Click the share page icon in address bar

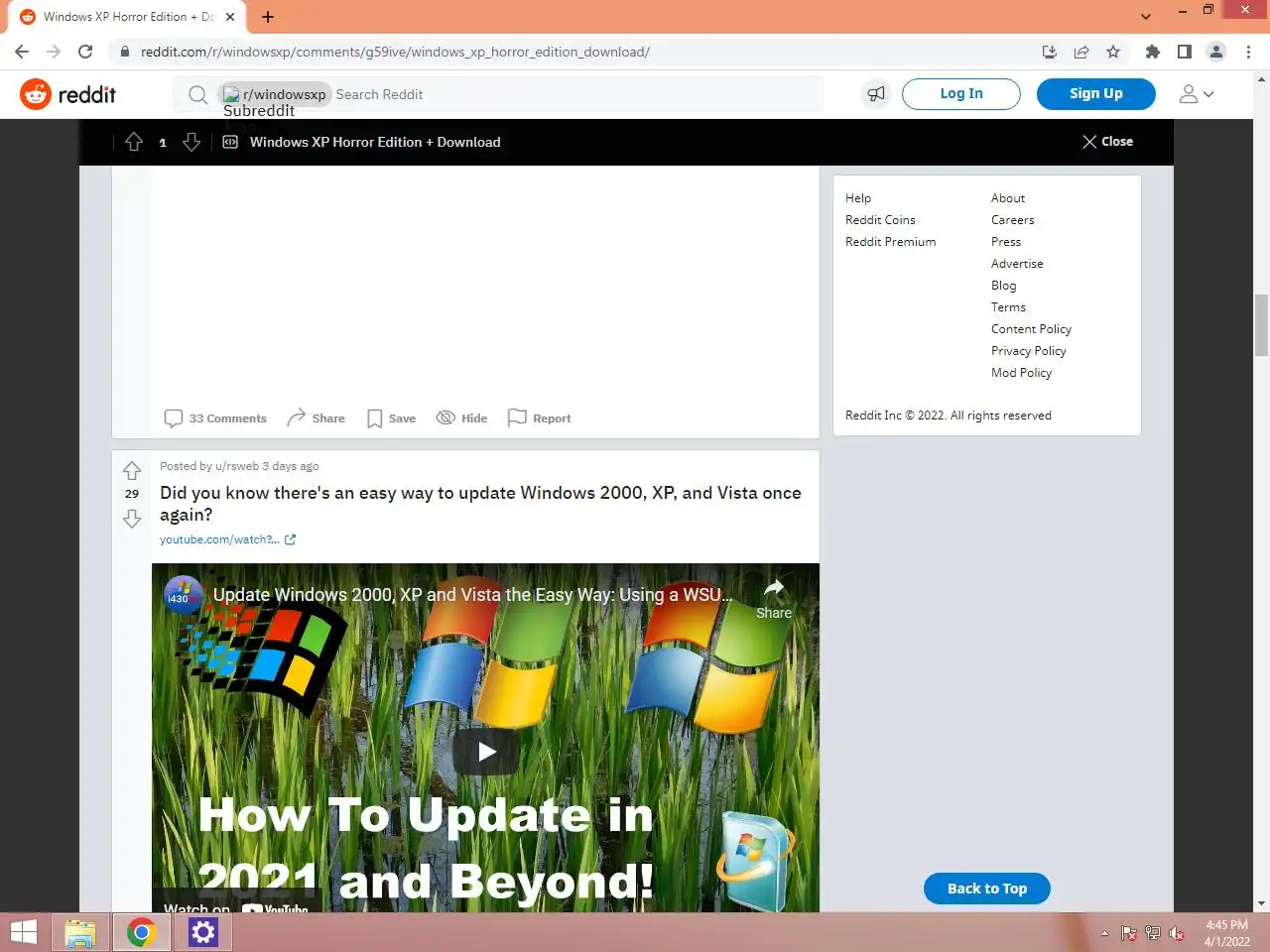[x=1081, y=52]
